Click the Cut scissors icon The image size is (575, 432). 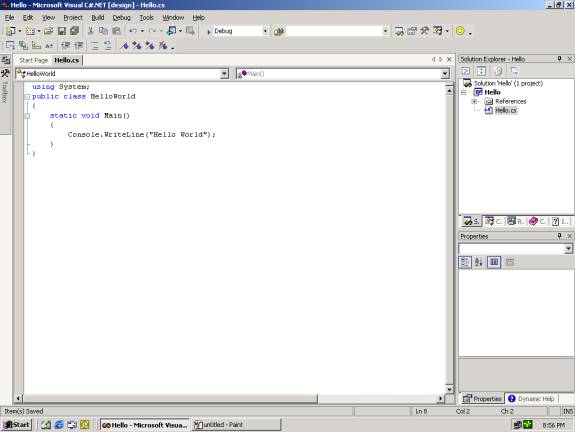pyautogui.click(x=90, y=31)
